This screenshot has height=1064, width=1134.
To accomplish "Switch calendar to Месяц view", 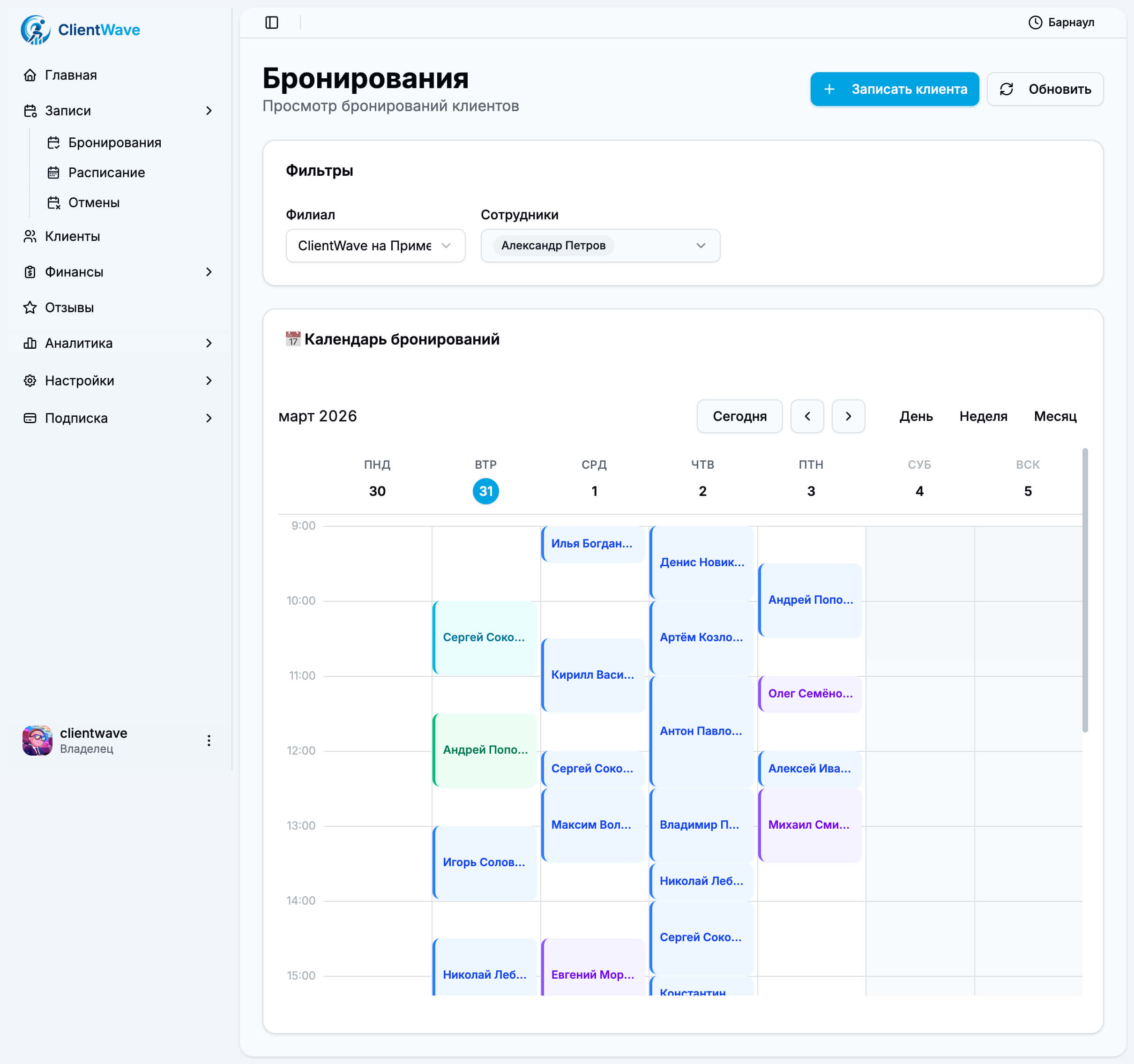I will (x=1055, y=416).
